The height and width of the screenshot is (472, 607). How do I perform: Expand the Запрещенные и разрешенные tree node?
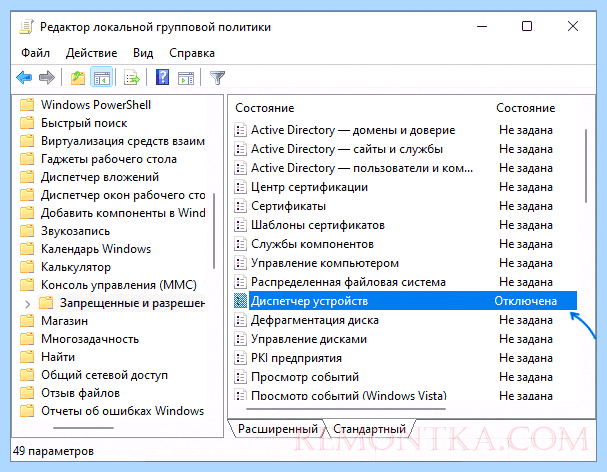pos(27,304)
